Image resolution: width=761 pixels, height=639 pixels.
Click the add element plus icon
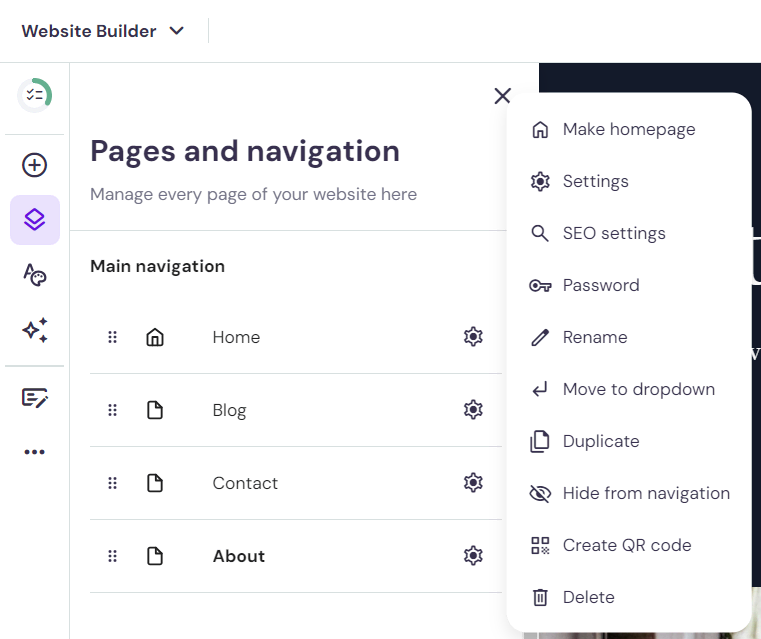(x=34, y=165)
